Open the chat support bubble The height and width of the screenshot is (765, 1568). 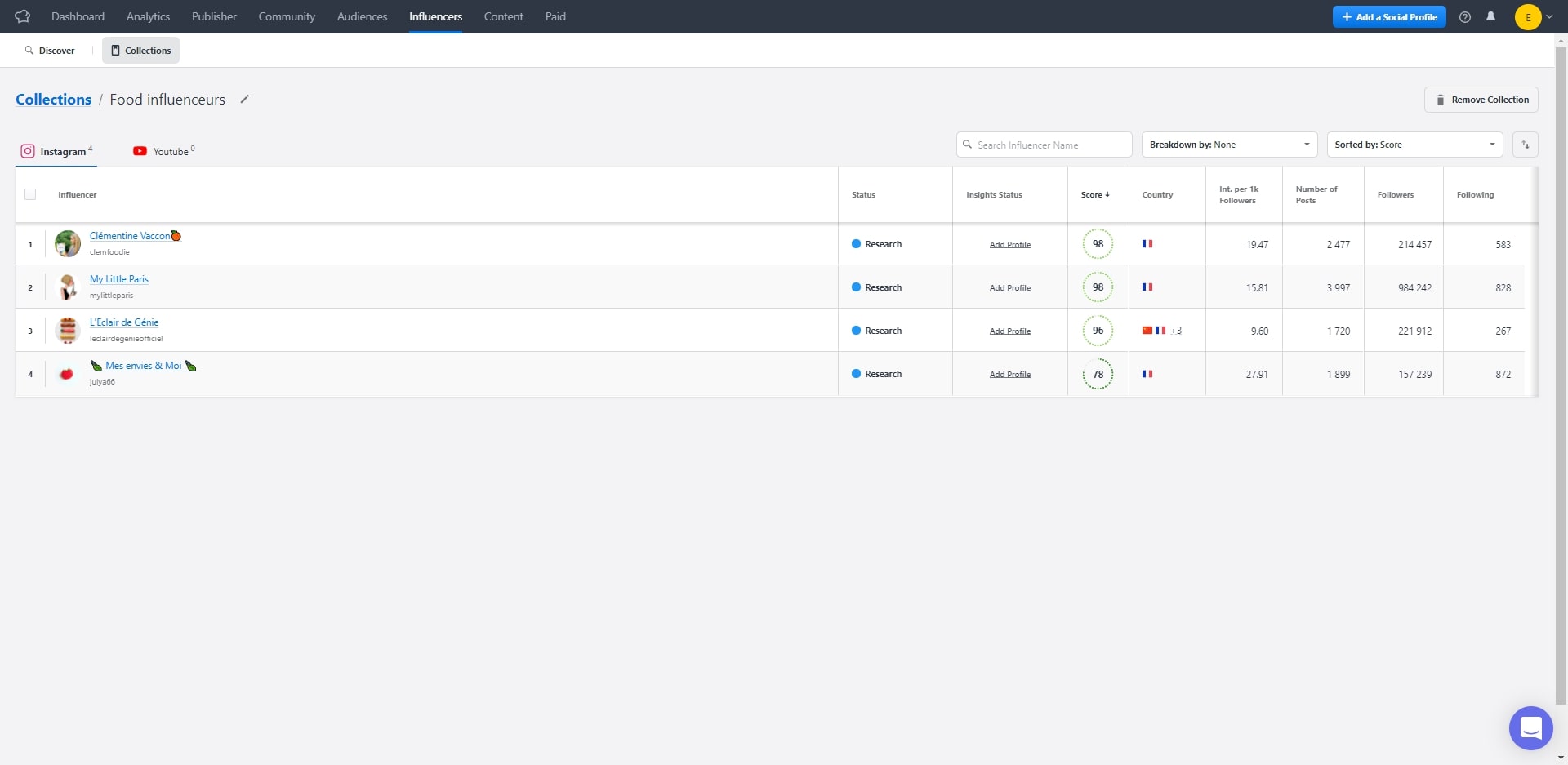pyautogui.click(x=1530, y=727)
